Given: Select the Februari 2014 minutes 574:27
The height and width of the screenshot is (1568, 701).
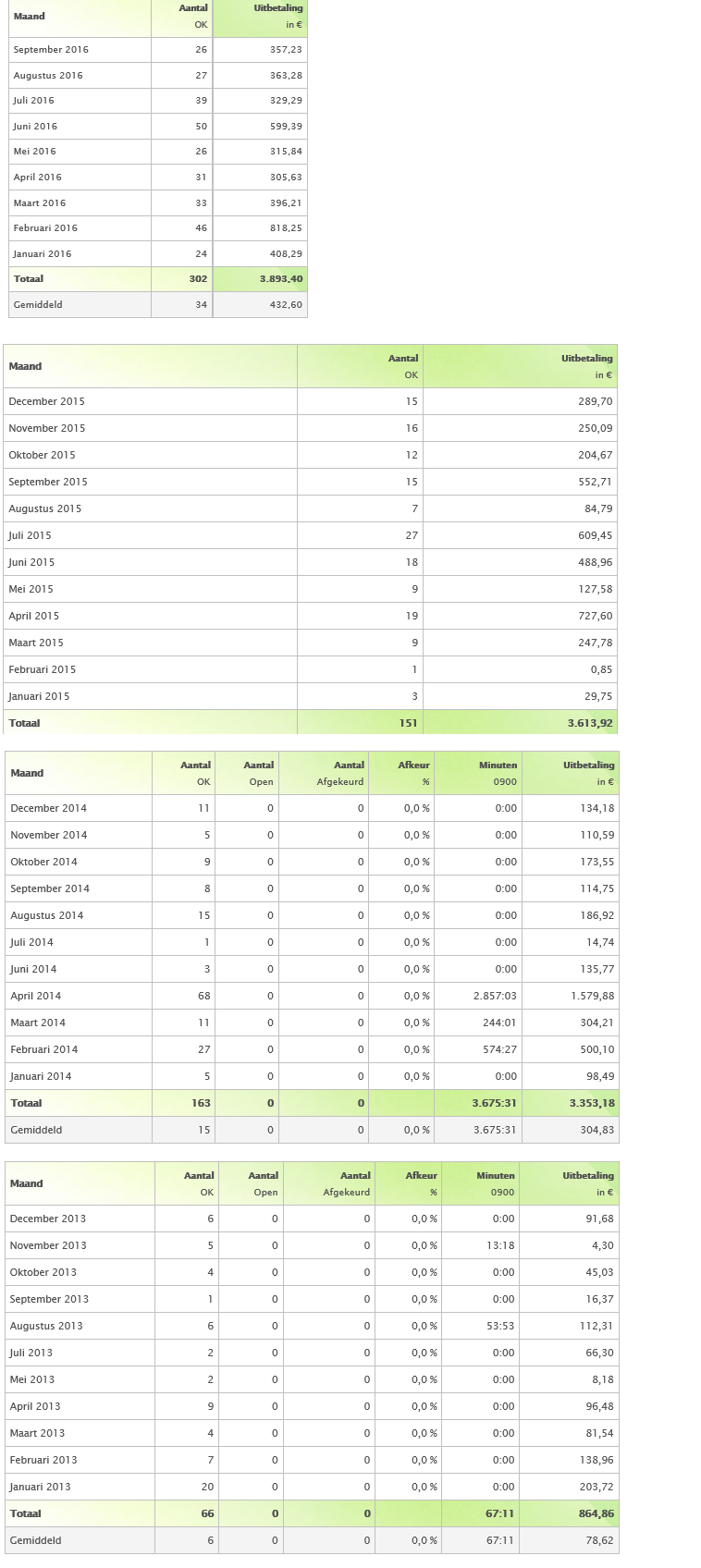Looking at the screenshot, I should pos(499,1050).
